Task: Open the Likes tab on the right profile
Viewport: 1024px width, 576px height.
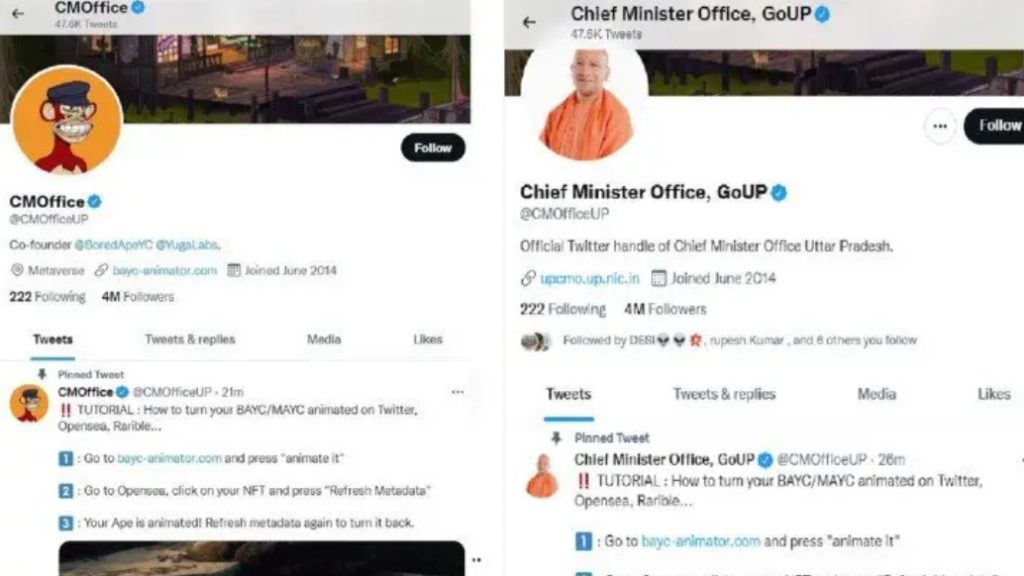Action: pyautogui.click(x=994, y=394)
